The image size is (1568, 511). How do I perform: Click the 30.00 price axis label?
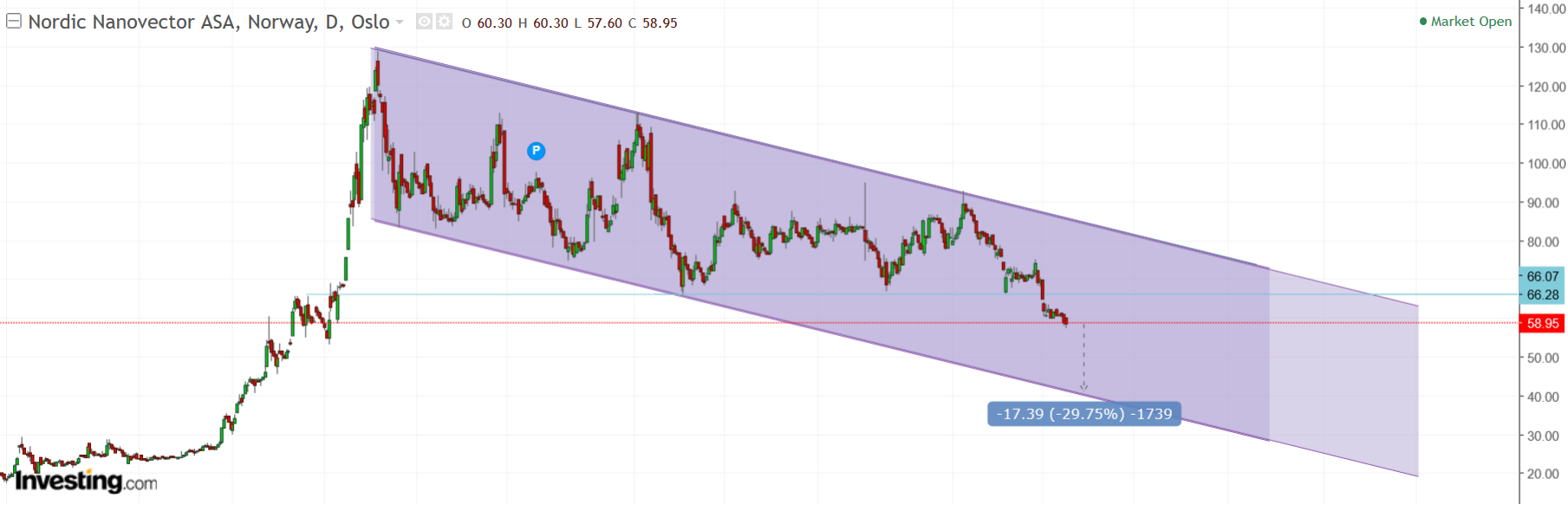tap(1543, 436)
